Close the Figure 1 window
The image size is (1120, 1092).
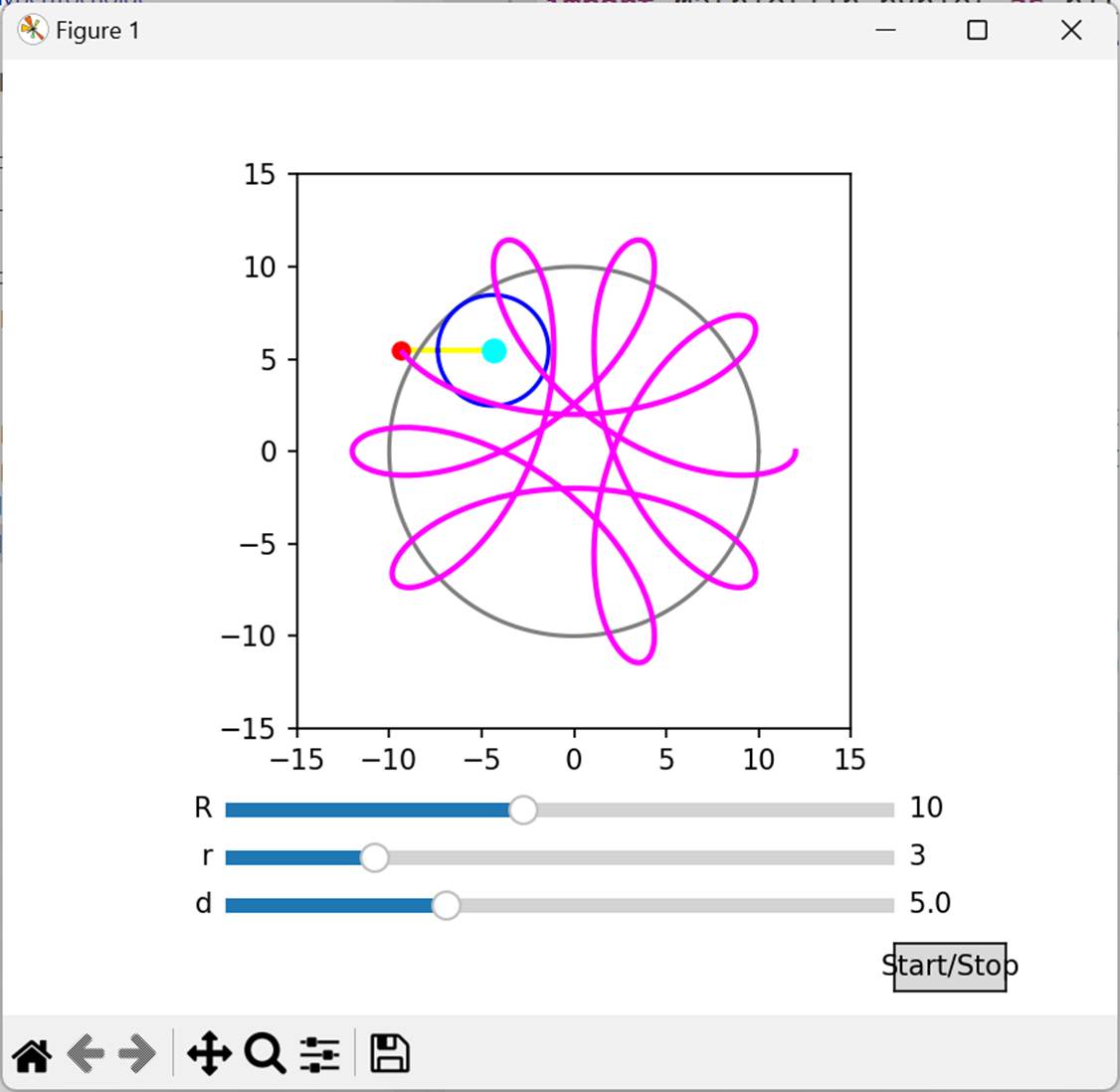coord(1070,31)
